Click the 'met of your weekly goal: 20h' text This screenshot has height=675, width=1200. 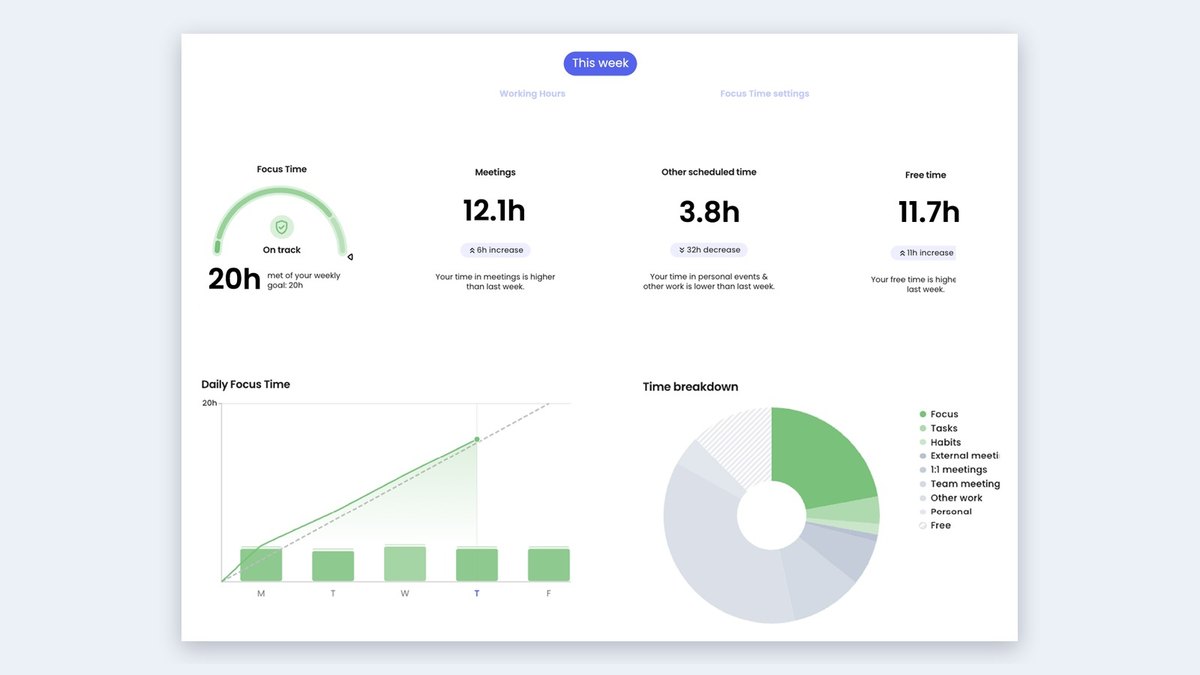(304, 280)
